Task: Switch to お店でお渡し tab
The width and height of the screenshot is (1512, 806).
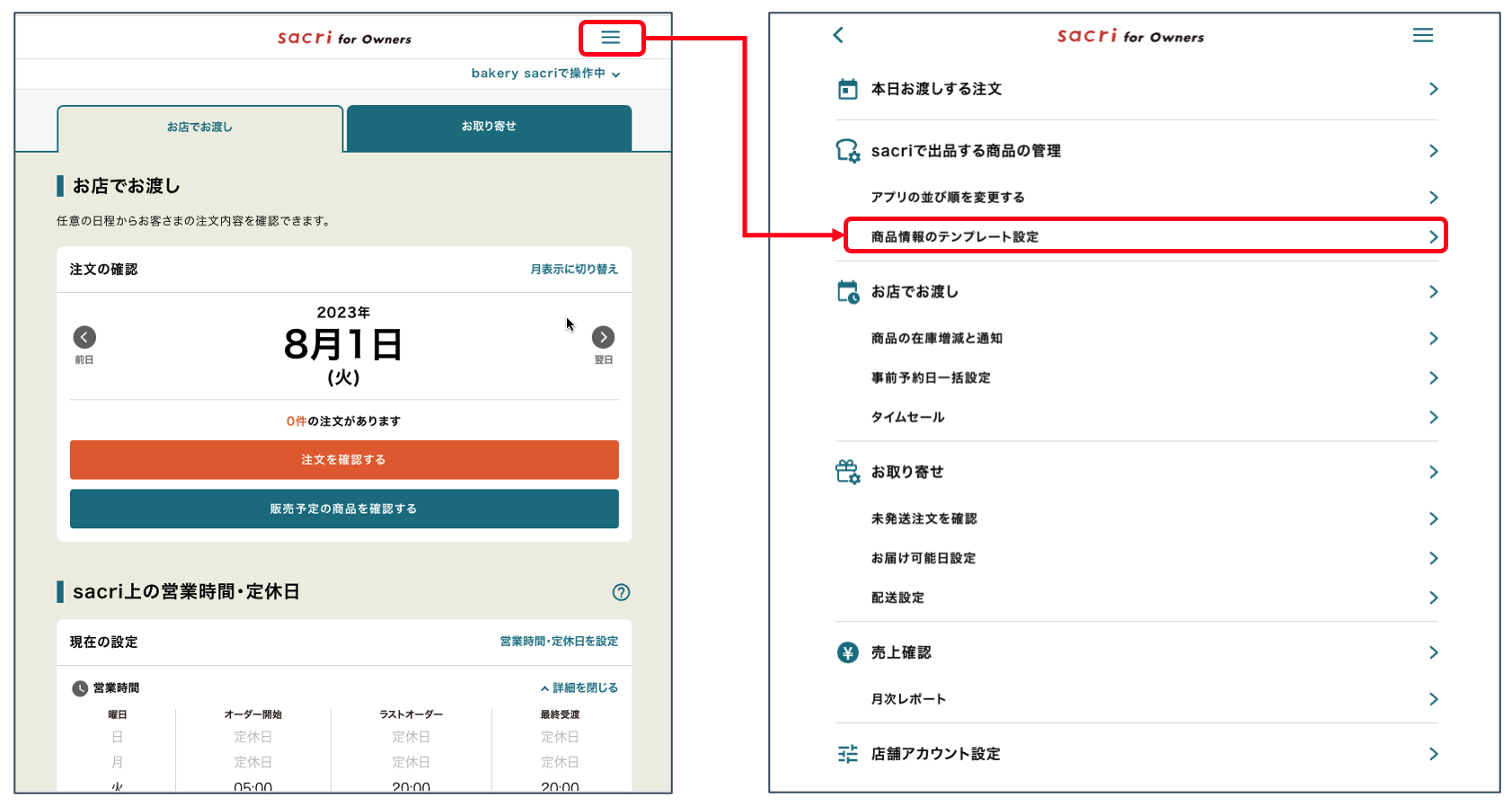Action: pos(199,128)
